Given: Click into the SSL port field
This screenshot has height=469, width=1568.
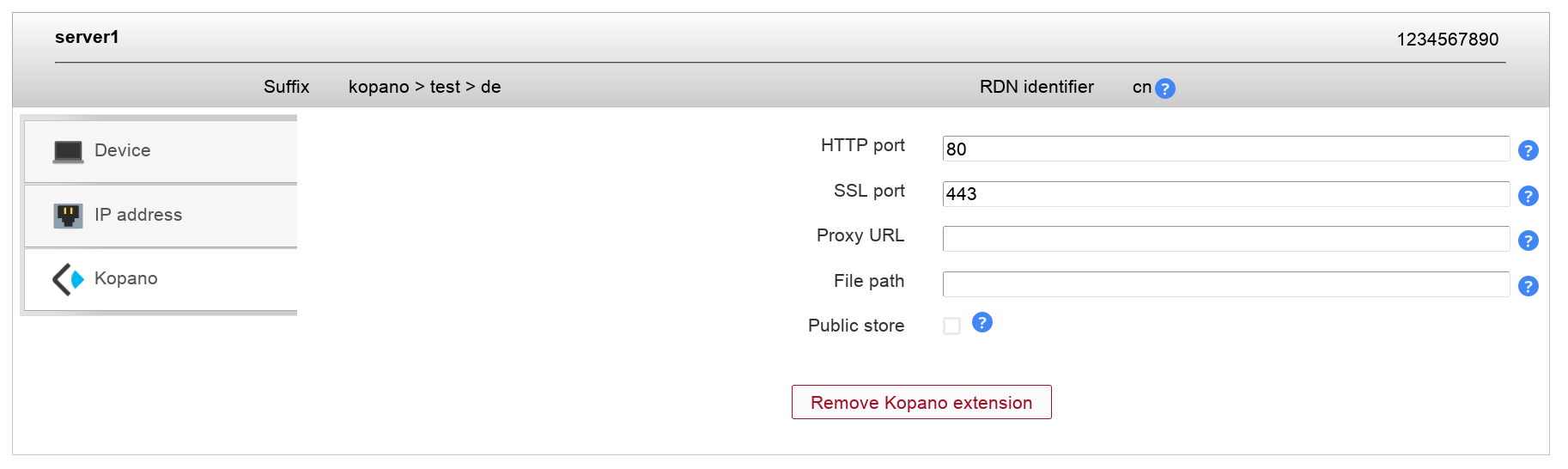Looking at the screenshot, I should (x=1225, y=194).
